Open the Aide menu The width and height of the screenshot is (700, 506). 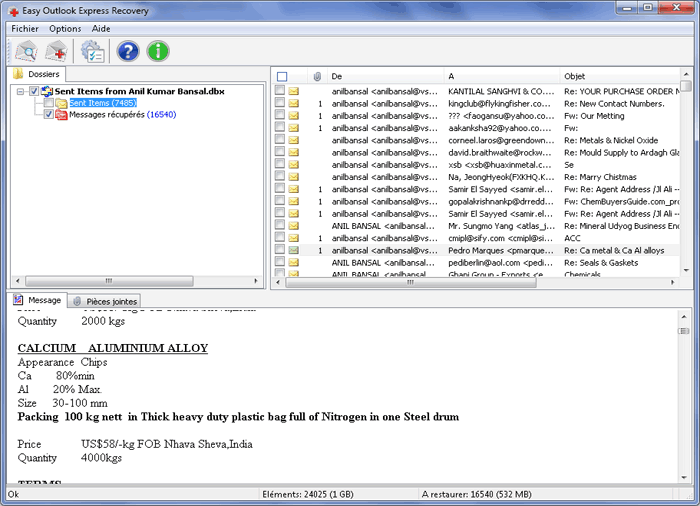coord(101,29)
